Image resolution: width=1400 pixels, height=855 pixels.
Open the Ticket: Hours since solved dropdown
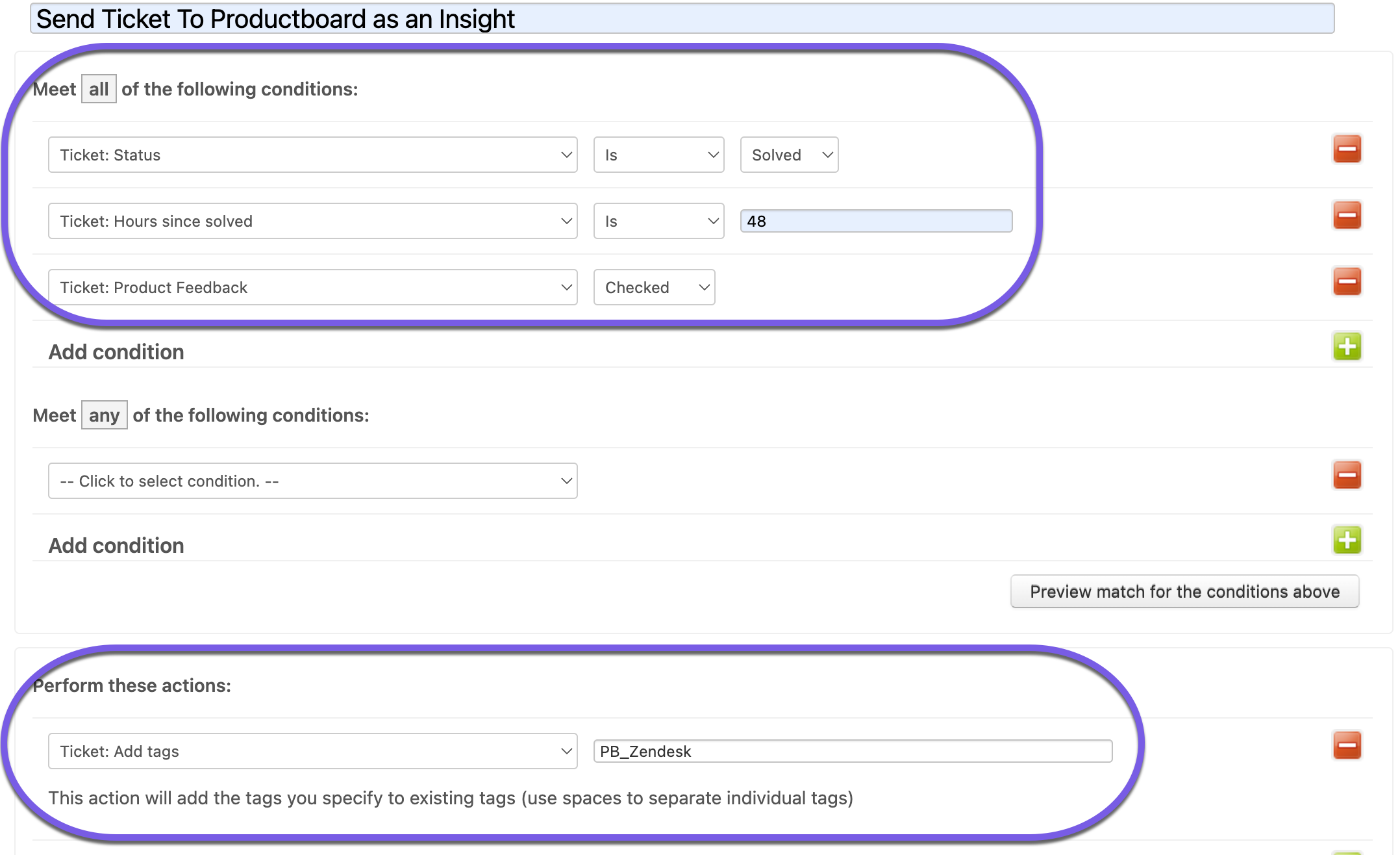click(x=312, y=221)
